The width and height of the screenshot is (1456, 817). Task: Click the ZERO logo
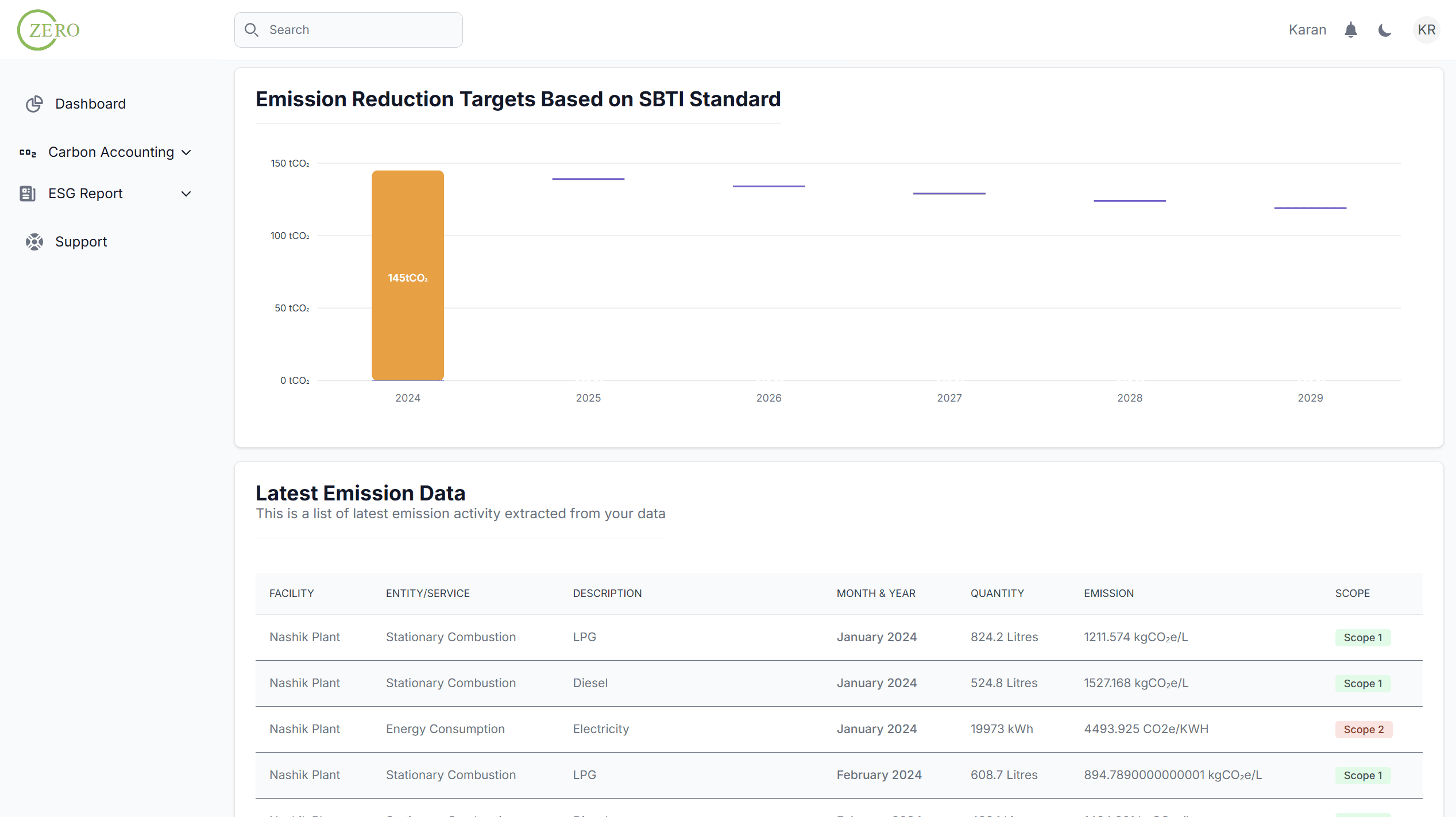tap(49, 30)
